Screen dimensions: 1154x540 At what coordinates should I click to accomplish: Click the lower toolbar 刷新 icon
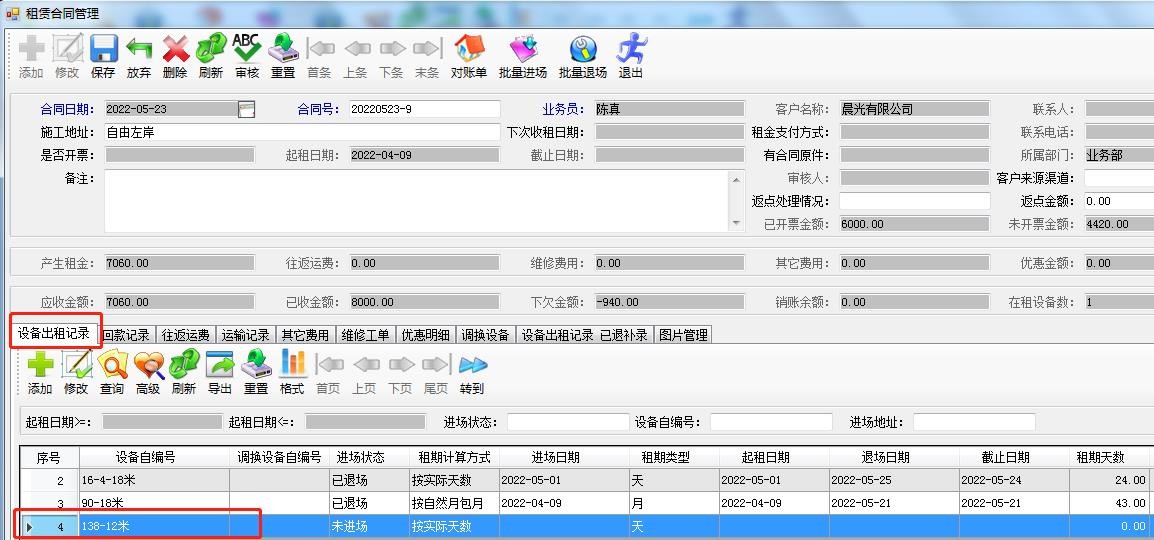(184, 364)
